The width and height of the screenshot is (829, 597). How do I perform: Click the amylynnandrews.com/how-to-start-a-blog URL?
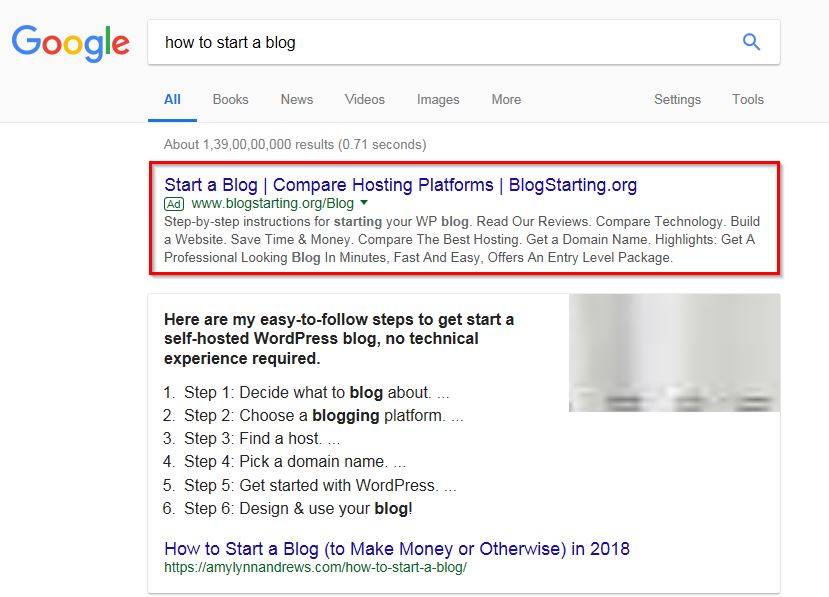[315, 567]
